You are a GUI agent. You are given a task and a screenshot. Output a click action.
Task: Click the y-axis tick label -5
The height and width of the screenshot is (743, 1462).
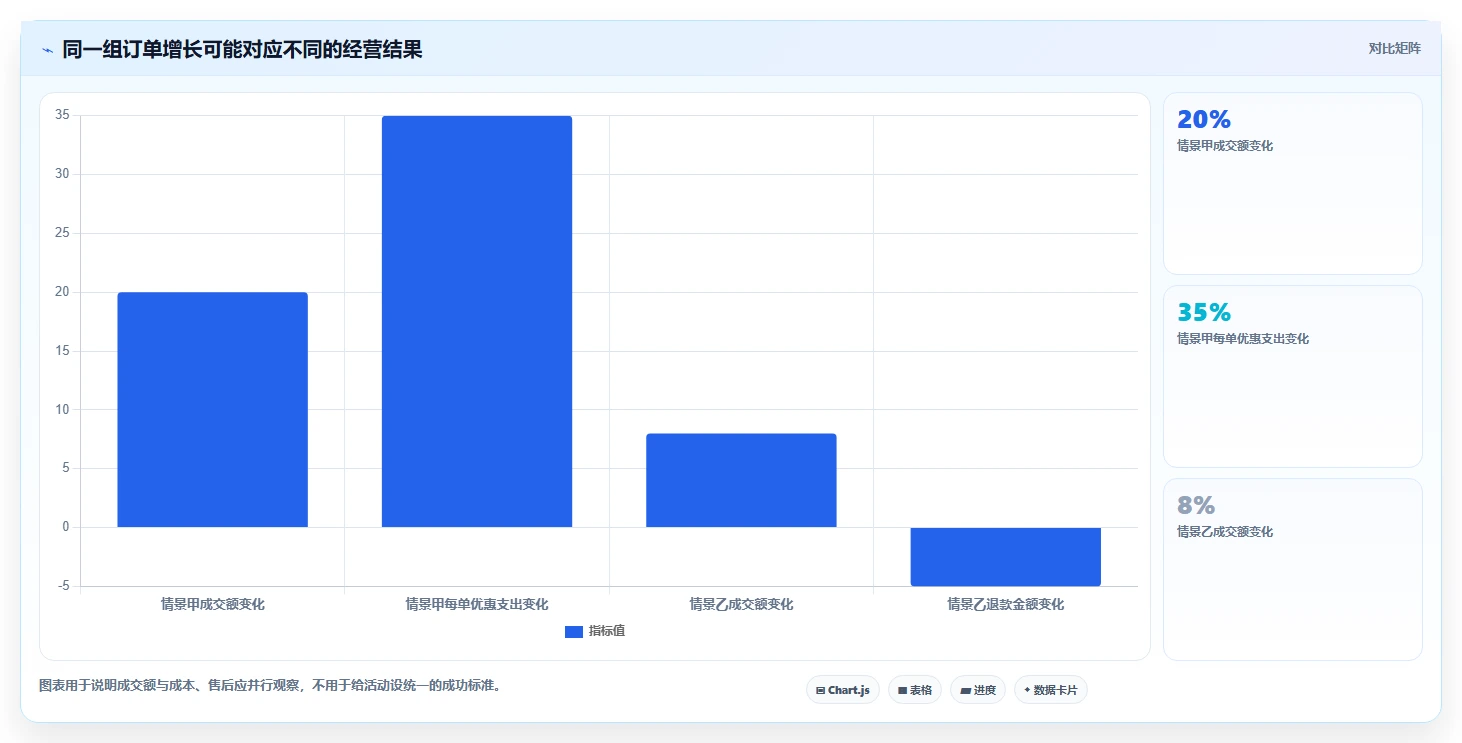(63, 586)
